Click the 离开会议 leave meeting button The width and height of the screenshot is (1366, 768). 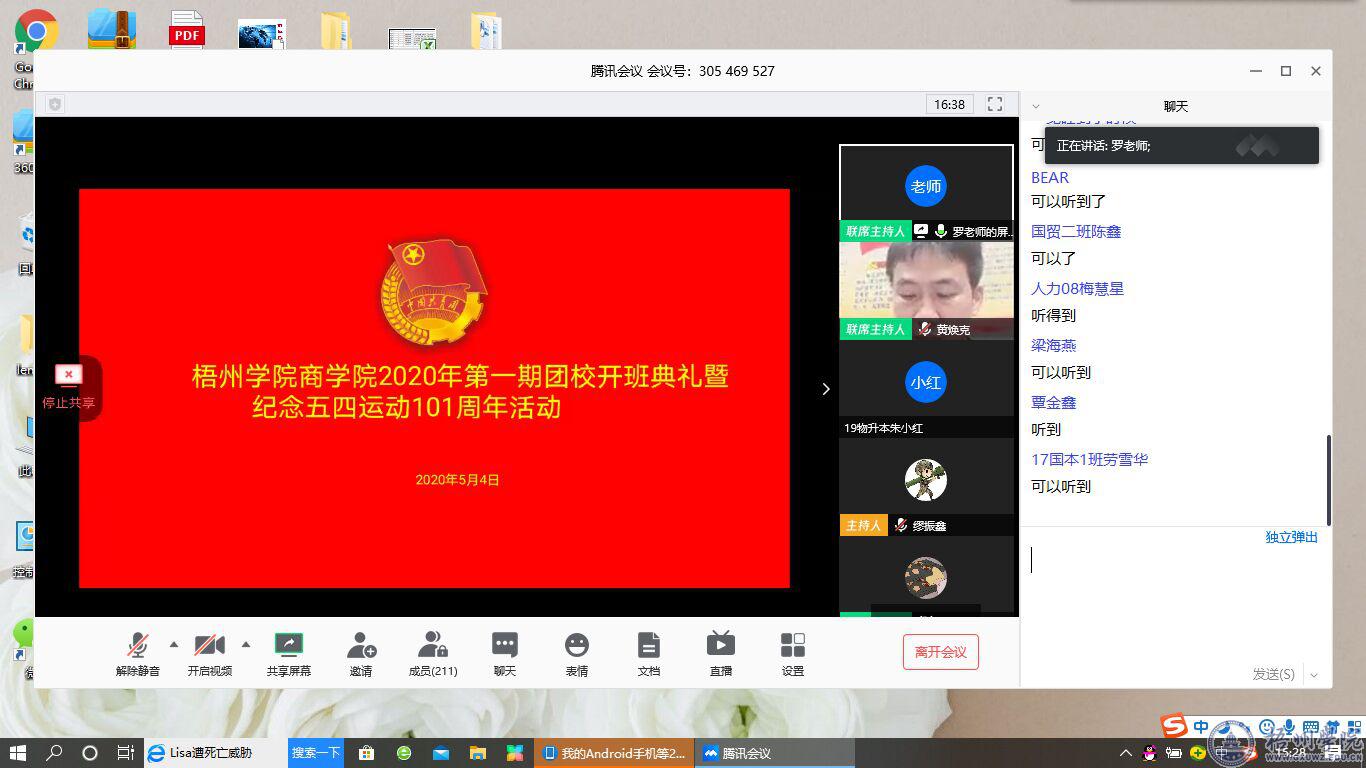coord(940,652)
